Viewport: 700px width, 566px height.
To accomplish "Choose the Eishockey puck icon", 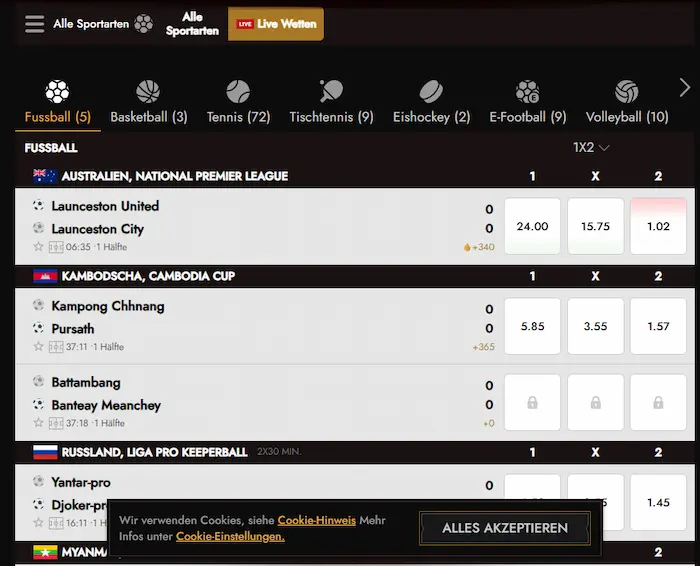I will click(431, 93).
